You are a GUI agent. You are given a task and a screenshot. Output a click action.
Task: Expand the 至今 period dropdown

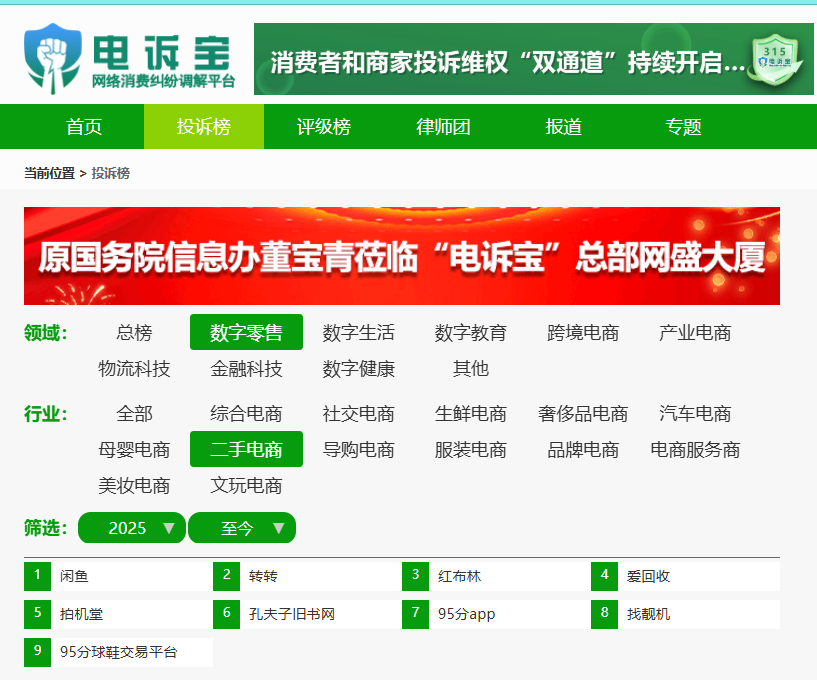pyautogui.click(x=242, y=528)
